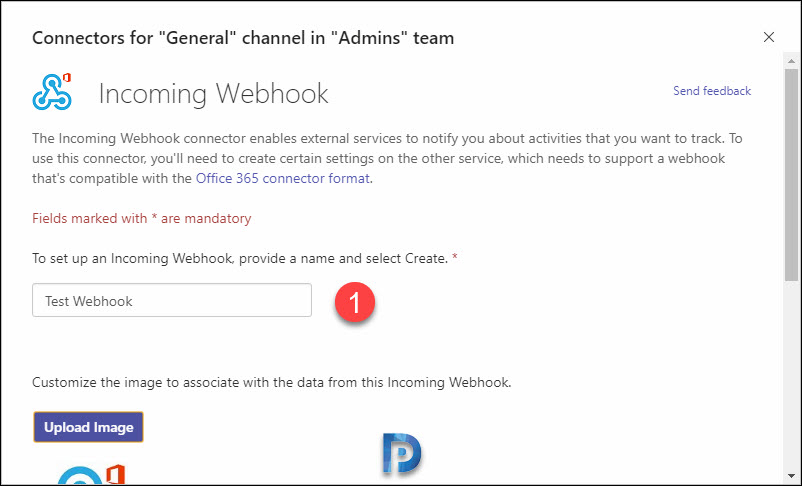This screenshot has height=486, width=802.
Task: Click the scrollbar up arrow
Action: [x=791, y=61]
